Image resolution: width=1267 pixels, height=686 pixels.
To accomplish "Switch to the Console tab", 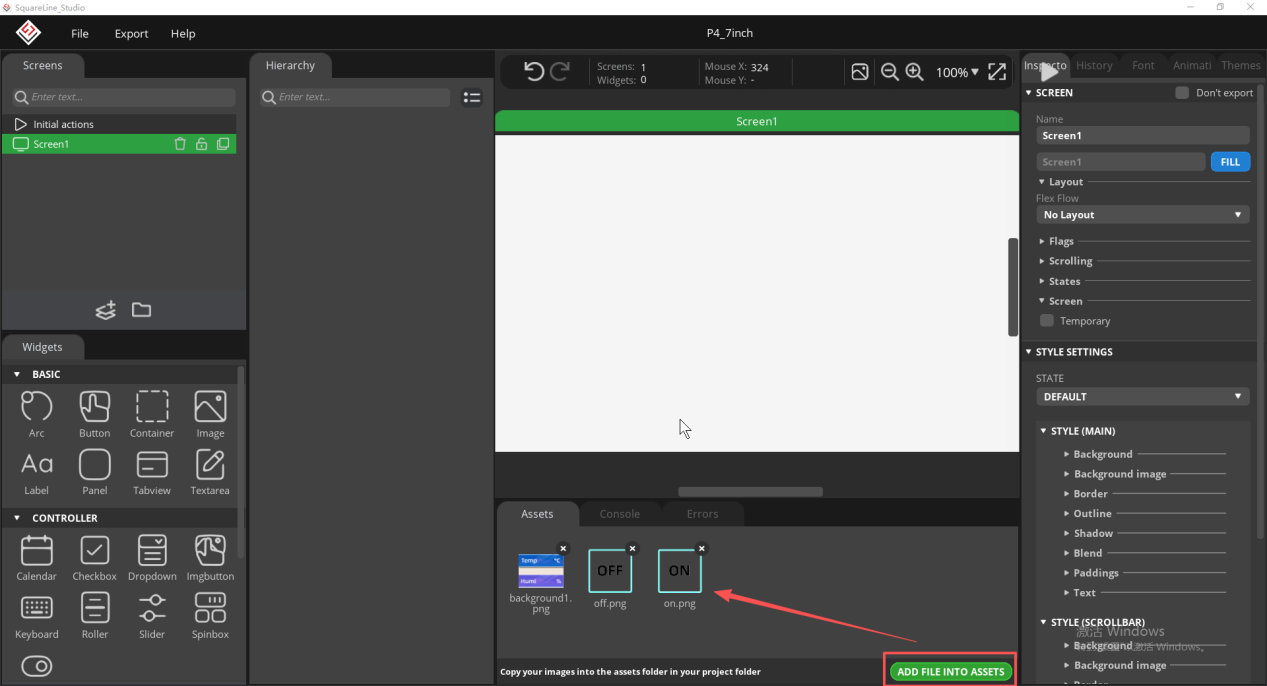I will [620, 514].
